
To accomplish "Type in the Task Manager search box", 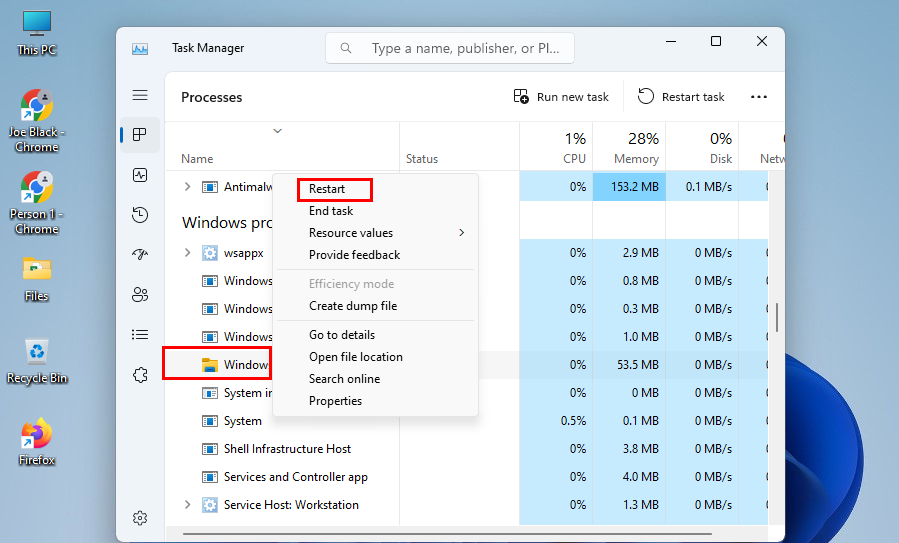I will tap(465, 48).
